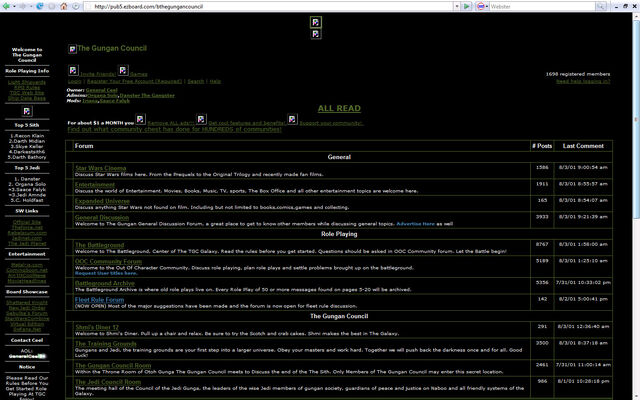Open the Shmi's Diner forum

(97, 327)
